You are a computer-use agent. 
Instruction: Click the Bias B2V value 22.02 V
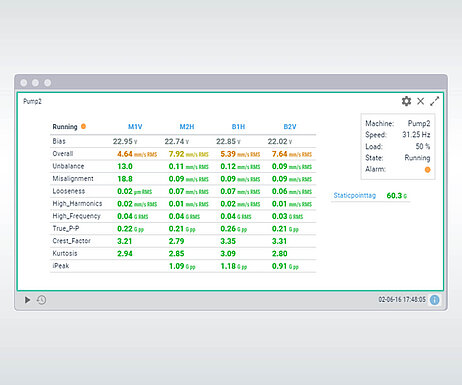click(x=280, y=141)
